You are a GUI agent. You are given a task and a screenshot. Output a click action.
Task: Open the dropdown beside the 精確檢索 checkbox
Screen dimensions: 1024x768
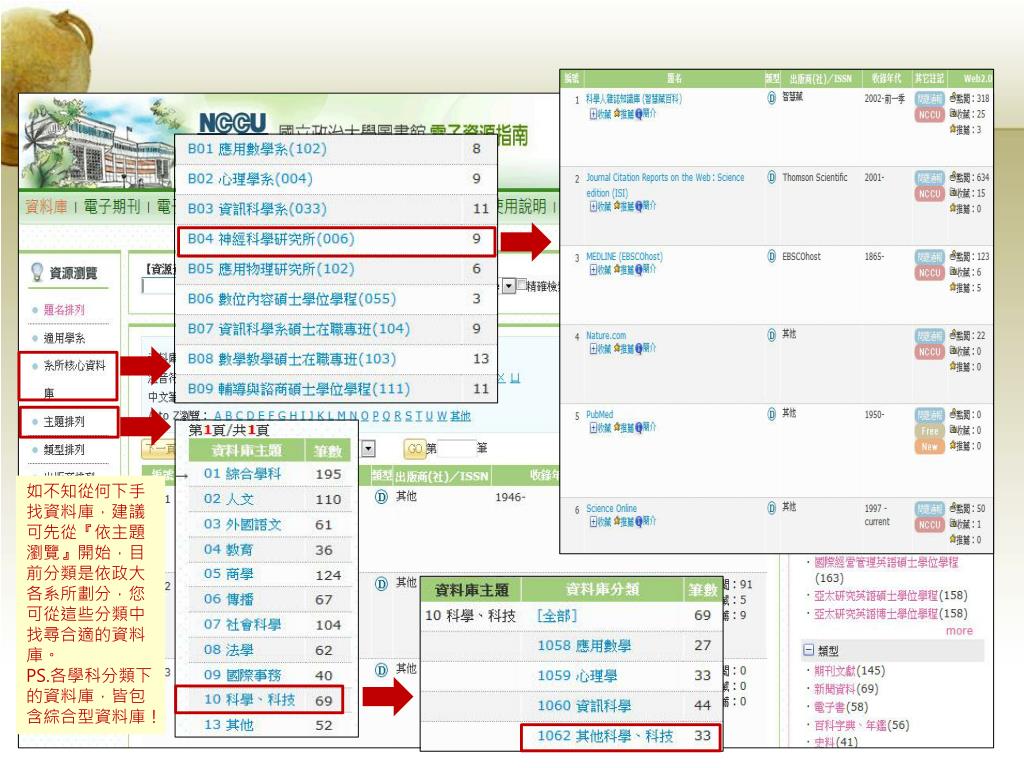(x=509, y=286)
